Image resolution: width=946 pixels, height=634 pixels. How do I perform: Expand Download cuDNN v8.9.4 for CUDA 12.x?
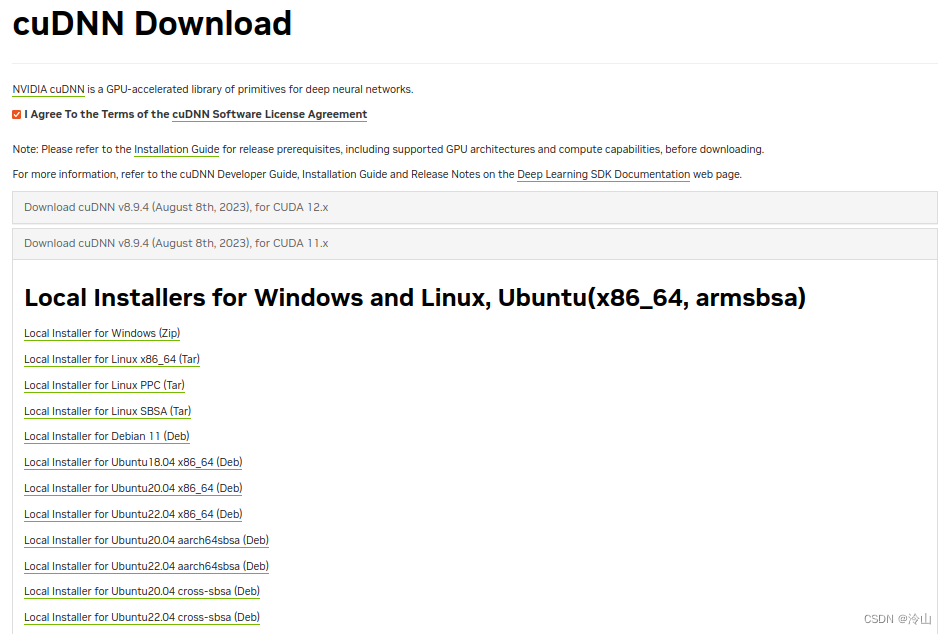475,208
